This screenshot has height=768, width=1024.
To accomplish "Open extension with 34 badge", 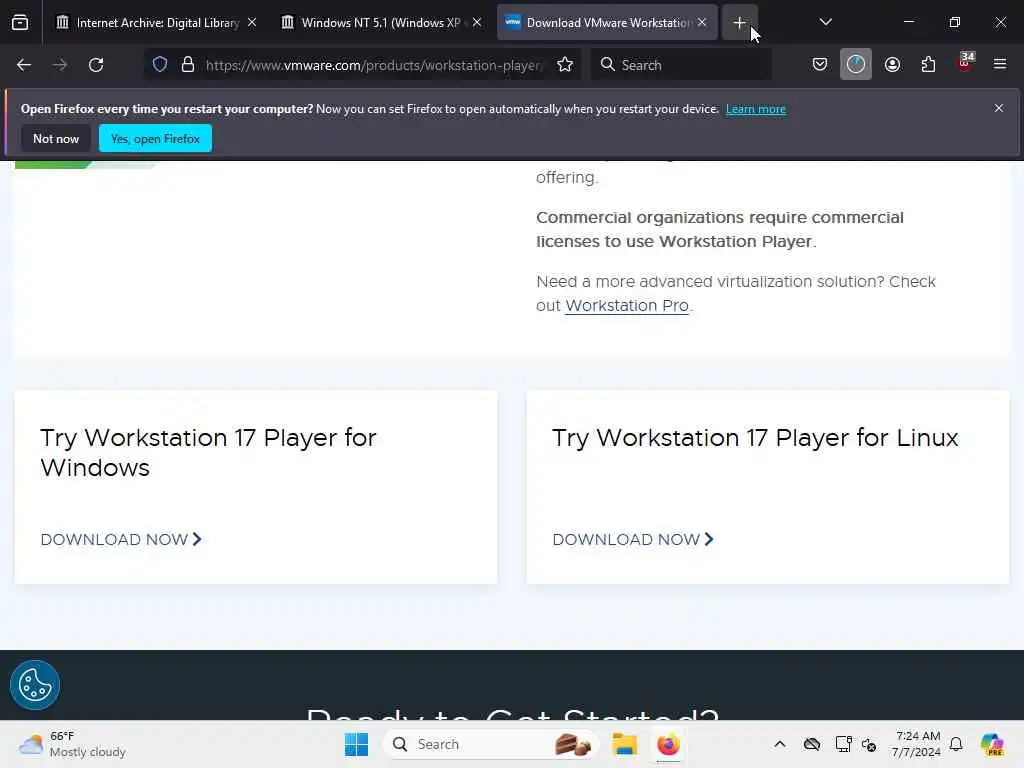I will click(x=965, y=63).
